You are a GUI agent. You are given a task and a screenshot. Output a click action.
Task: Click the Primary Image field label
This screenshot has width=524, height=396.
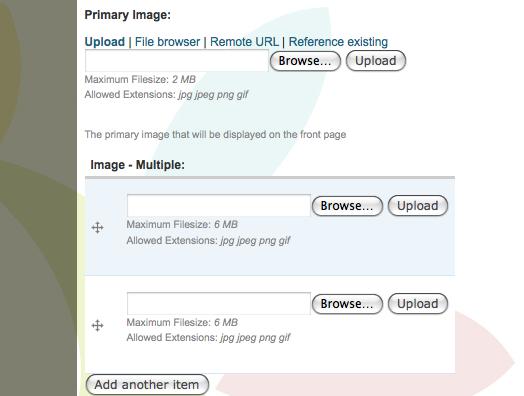coord(128,15)
